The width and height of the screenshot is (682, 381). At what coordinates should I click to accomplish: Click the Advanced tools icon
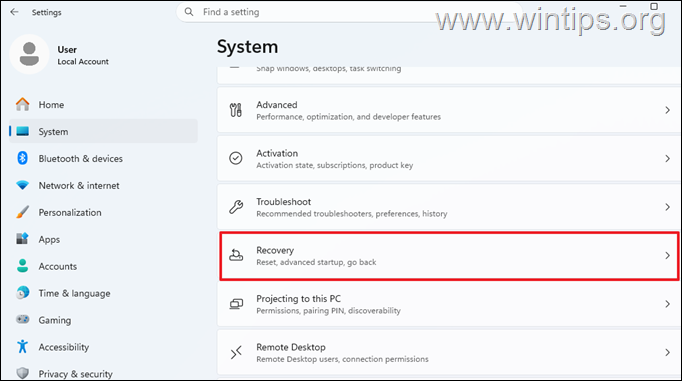(236, 110)
